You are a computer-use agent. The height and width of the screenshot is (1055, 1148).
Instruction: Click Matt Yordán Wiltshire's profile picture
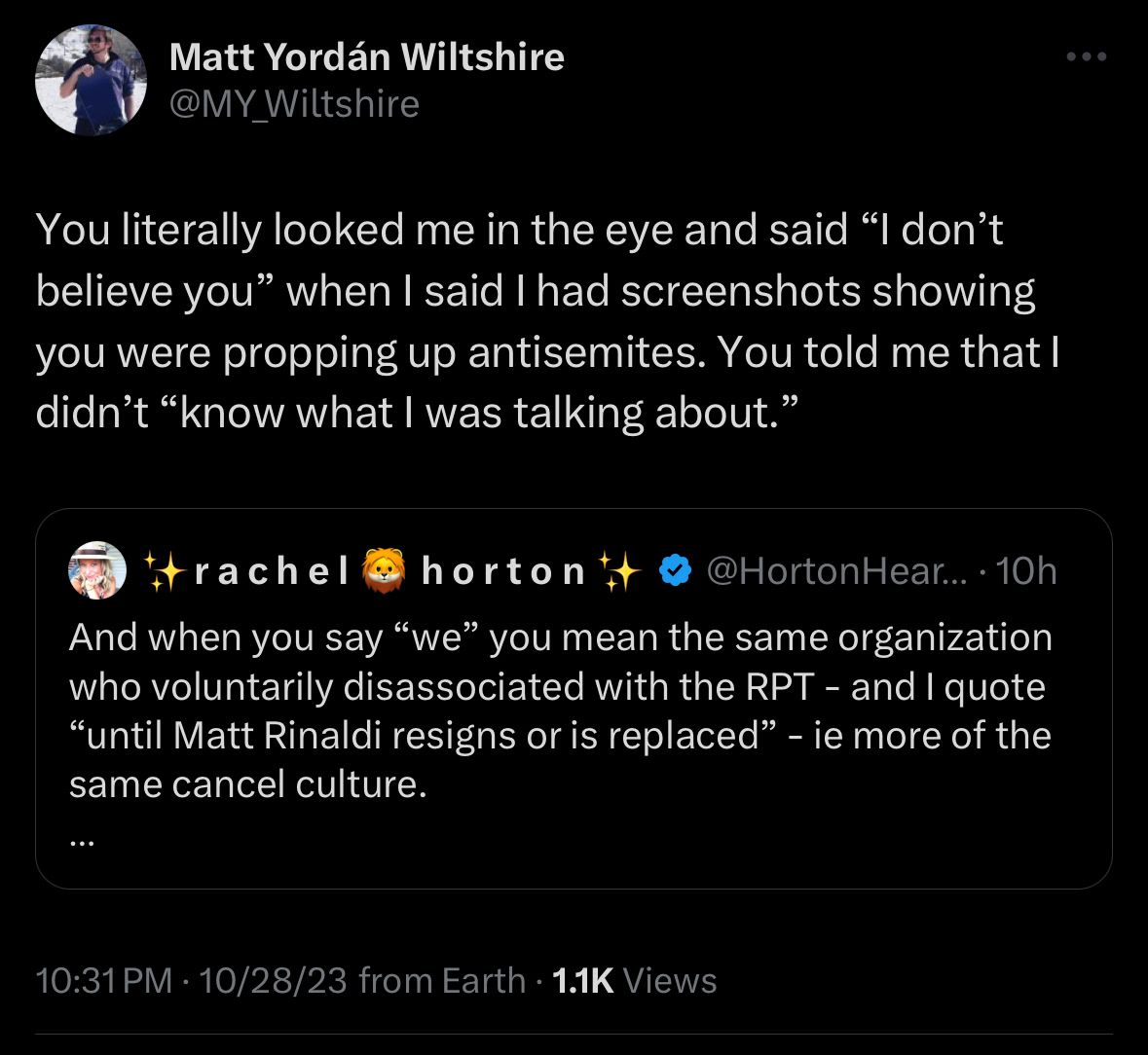click(91, 80)
